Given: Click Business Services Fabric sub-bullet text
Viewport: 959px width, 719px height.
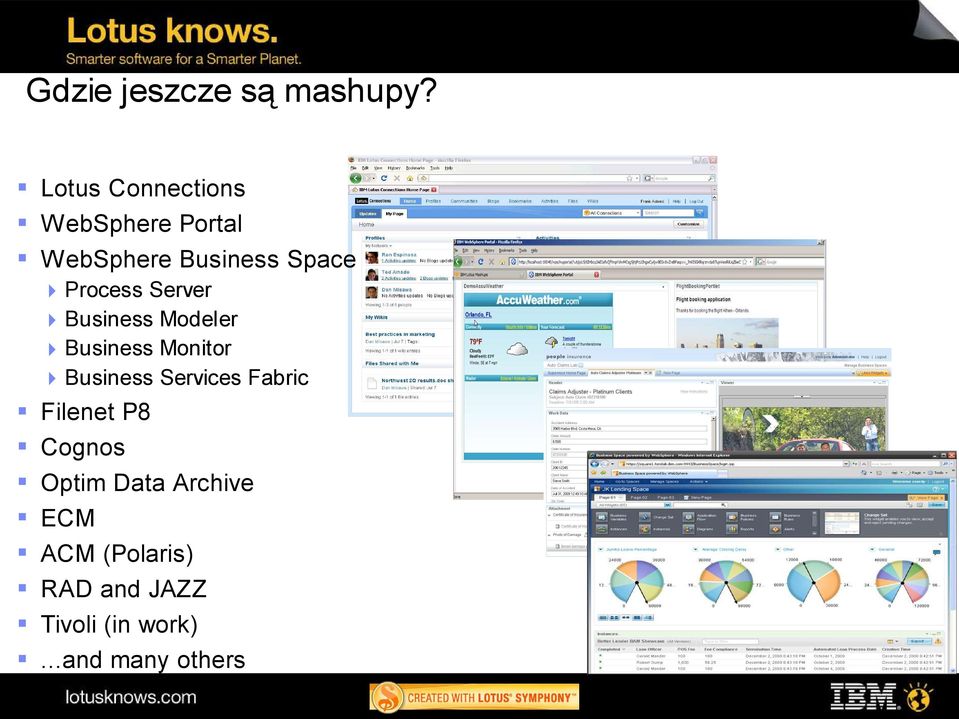Looking at the screenshot, I should click(187, 377).
